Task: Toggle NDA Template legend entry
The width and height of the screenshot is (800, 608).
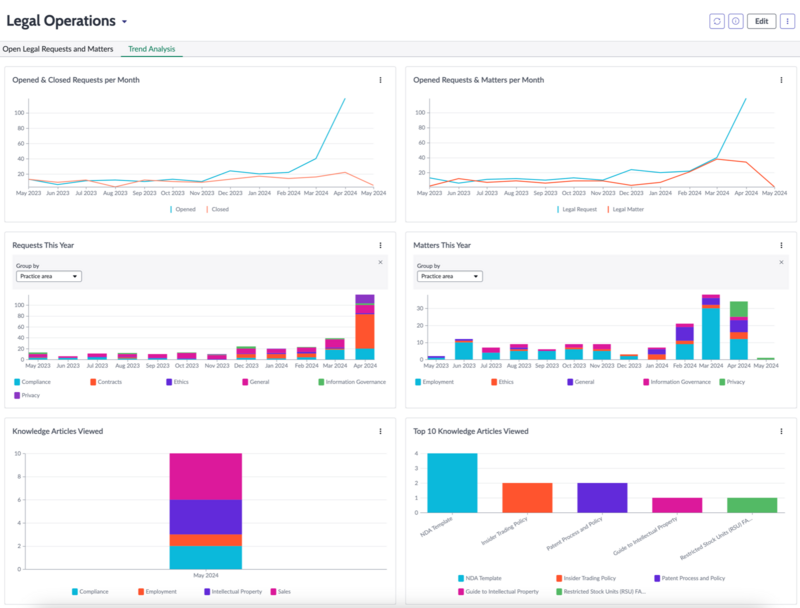Action: tap(480, 578)
